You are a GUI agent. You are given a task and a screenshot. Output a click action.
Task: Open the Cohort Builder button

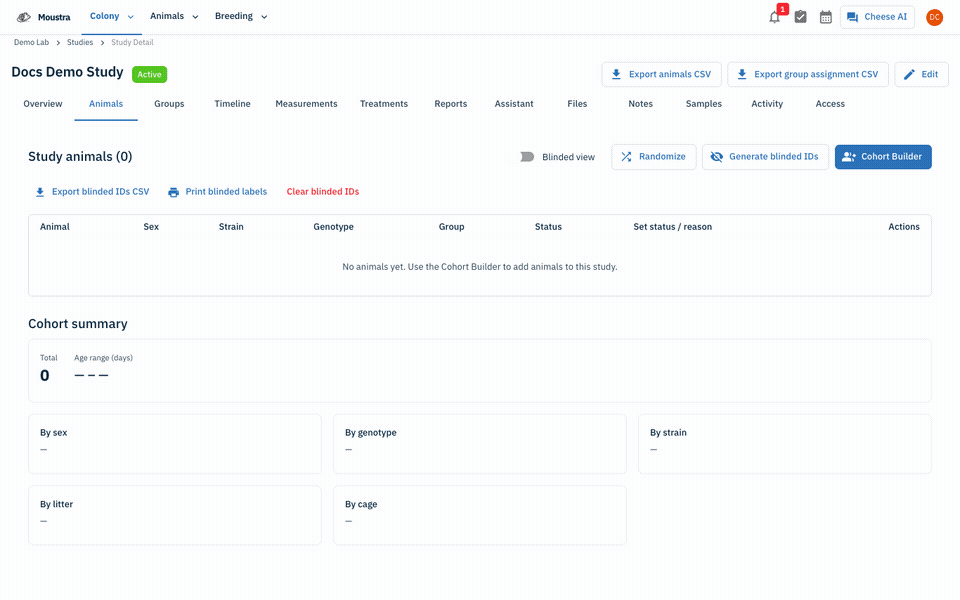pos(883,157)
